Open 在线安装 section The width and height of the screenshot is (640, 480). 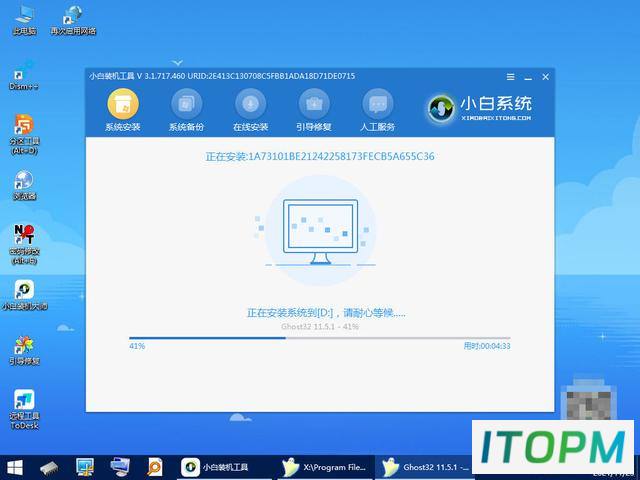coord(250,111)
